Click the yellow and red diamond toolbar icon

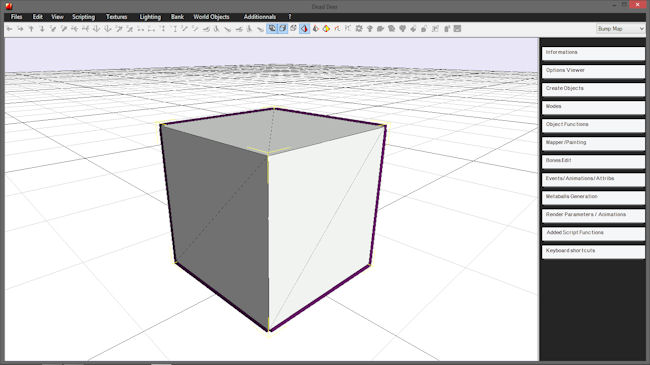point(326,29)
